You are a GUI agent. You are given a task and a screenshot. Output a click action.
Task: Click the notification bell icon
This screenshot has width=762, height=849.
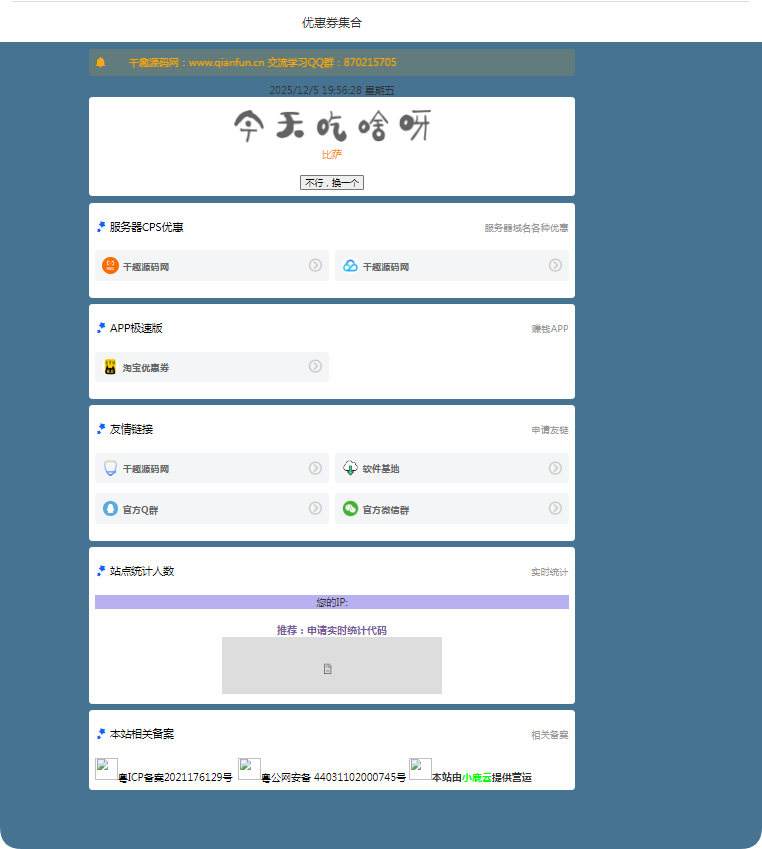point(100,62)
